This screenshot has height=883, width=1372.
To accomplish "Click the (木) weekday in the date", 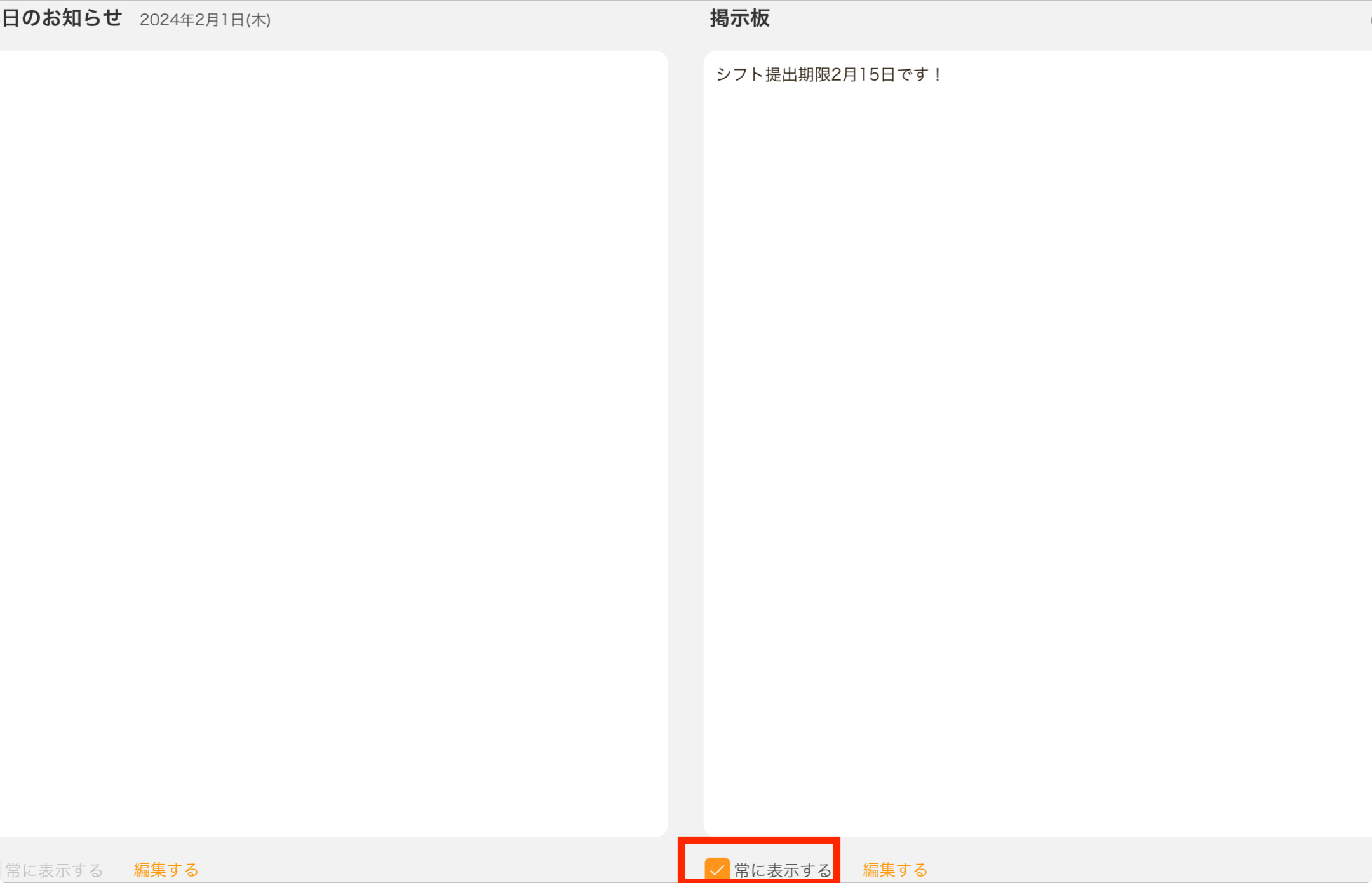I will click(x=259, y=20).
